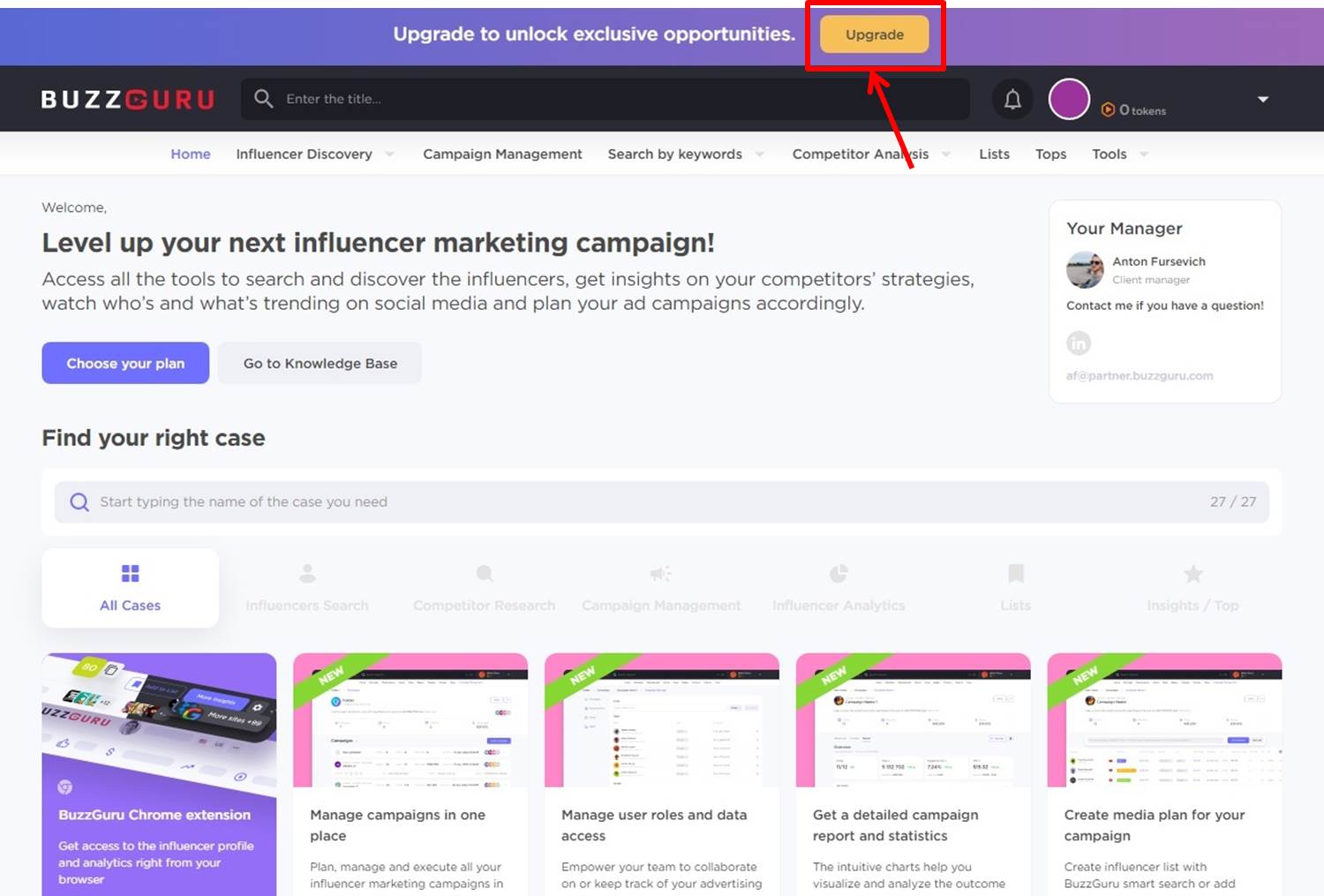
Task: Click the Choose your plan button
Action: coord(125,363)
